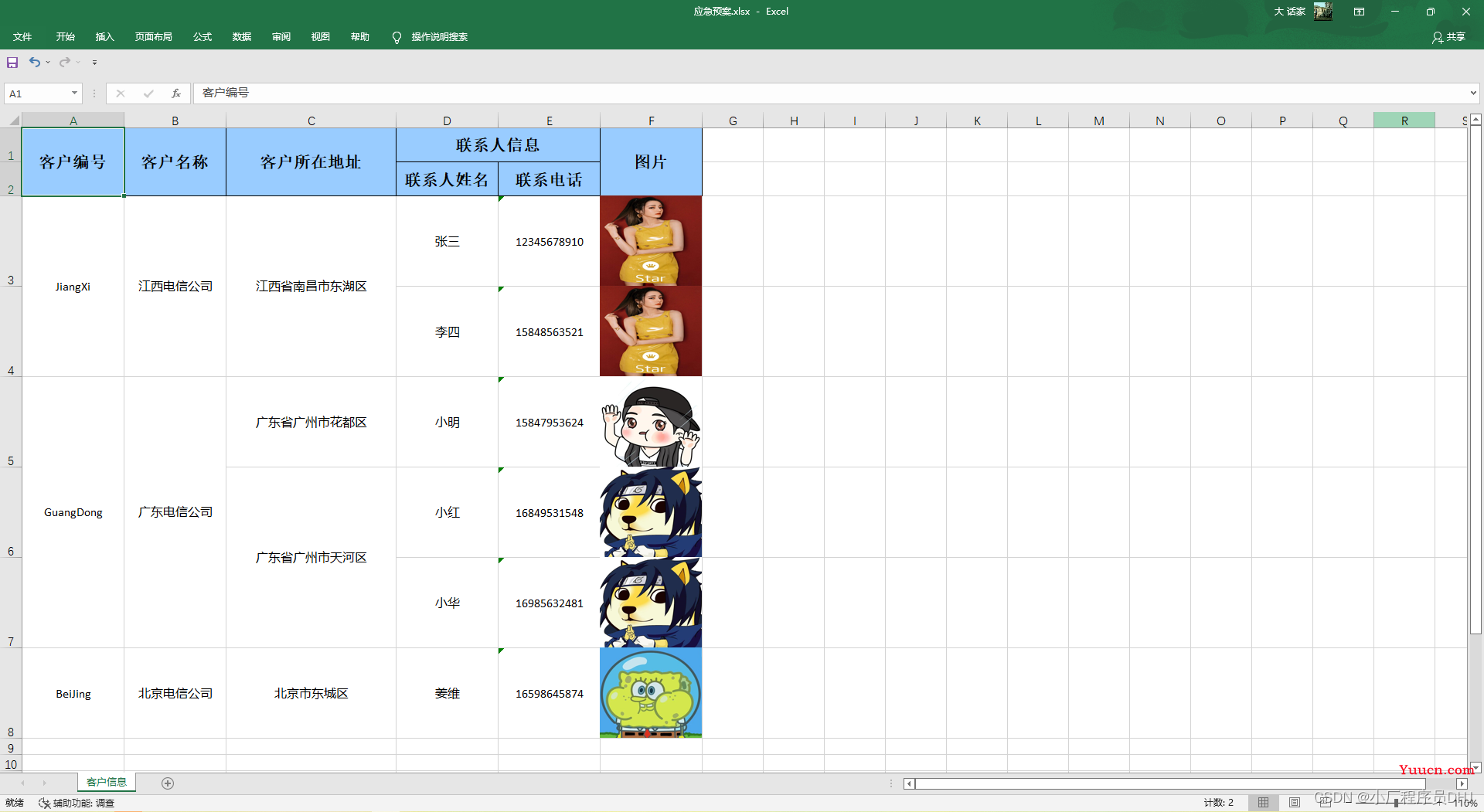Expand the formula bar with the right chevron
The width and height of the screenshot is (1484, 812).
click(1473, 93)
